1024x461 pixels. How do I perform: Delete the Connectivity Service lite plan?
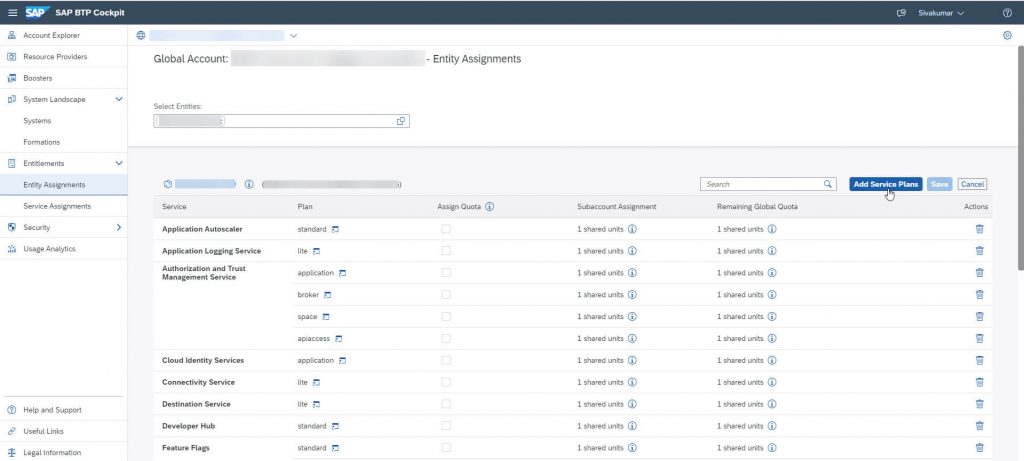980,382
